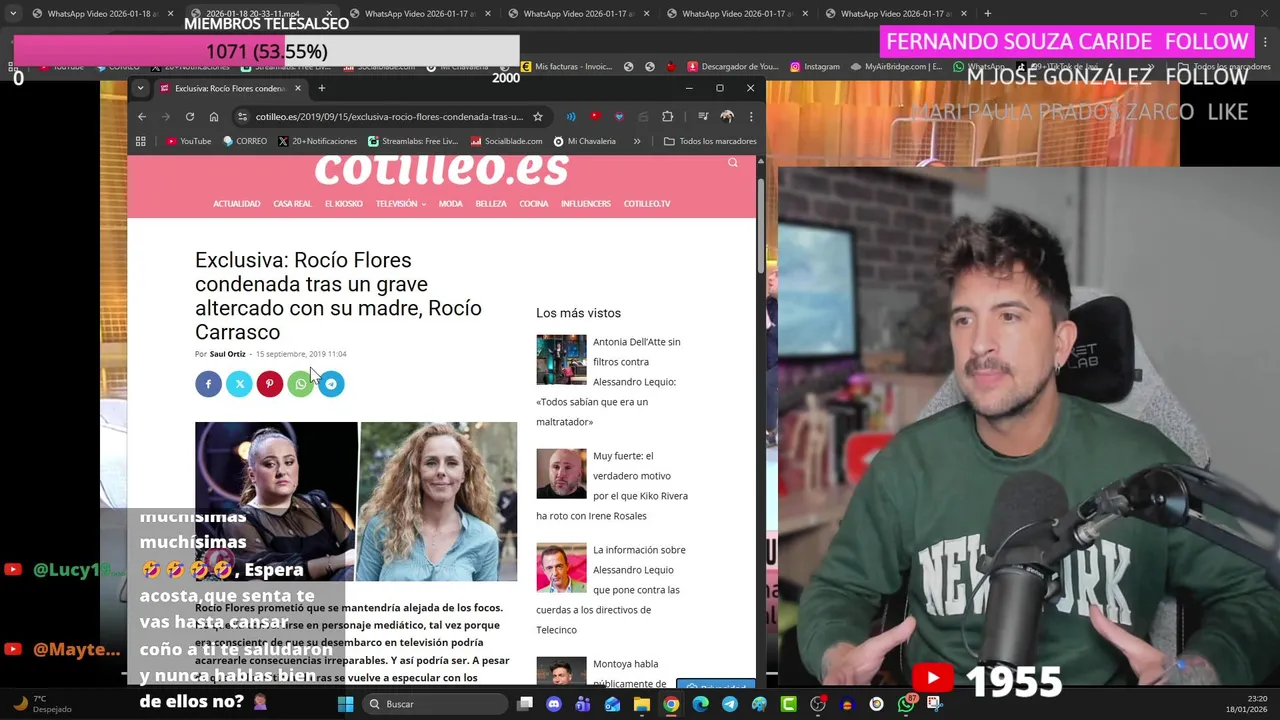Open the Todos los marcadores folder

710,141
